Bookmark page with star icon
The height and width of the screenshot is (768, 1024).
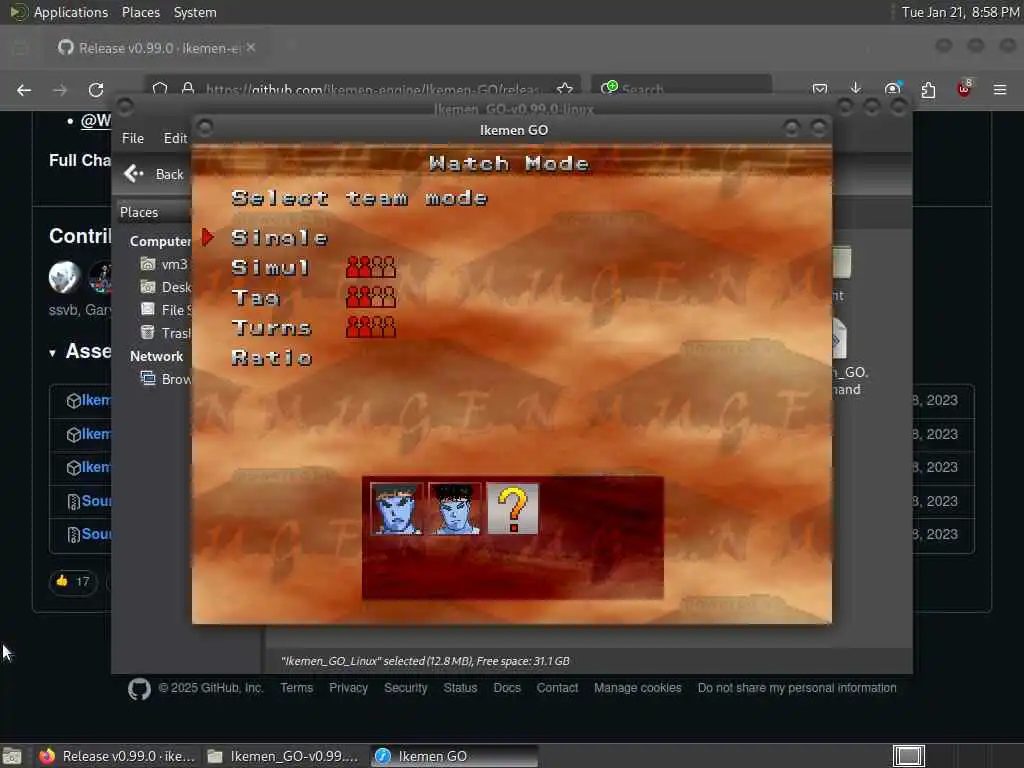click(x=565, y=89)
